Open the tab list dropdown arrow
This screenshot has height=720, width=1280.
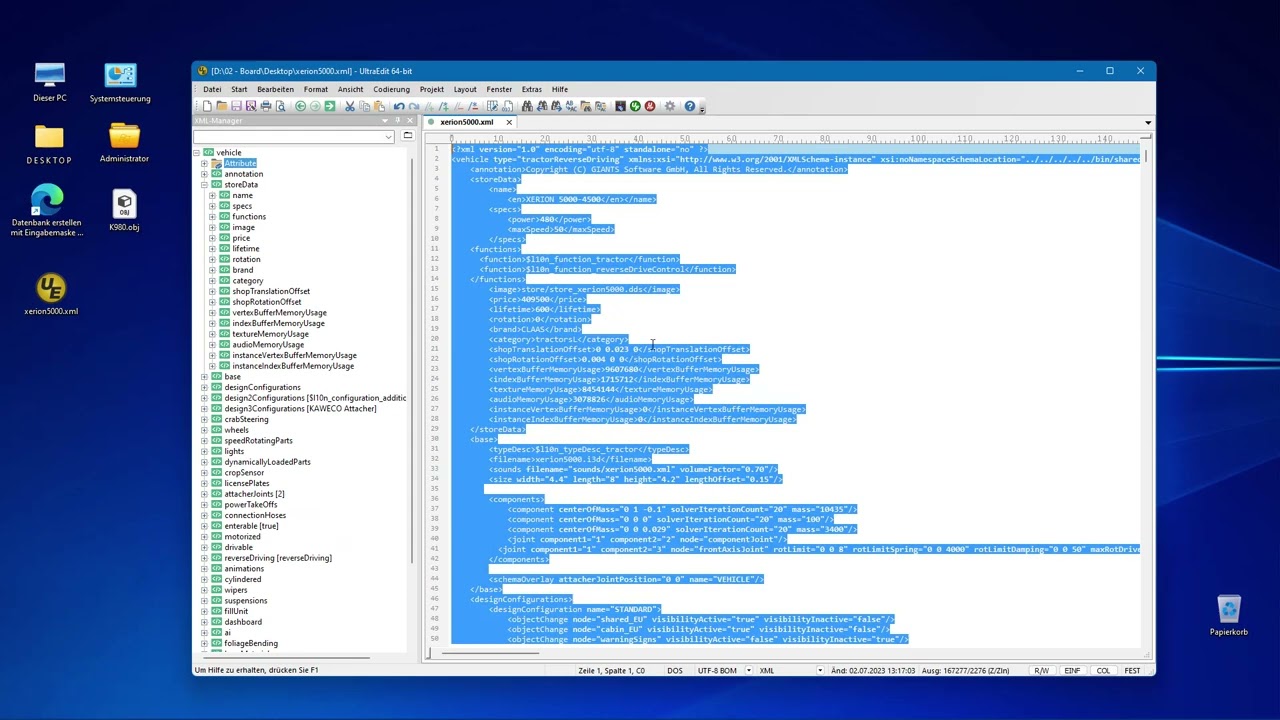point(1147,122)
